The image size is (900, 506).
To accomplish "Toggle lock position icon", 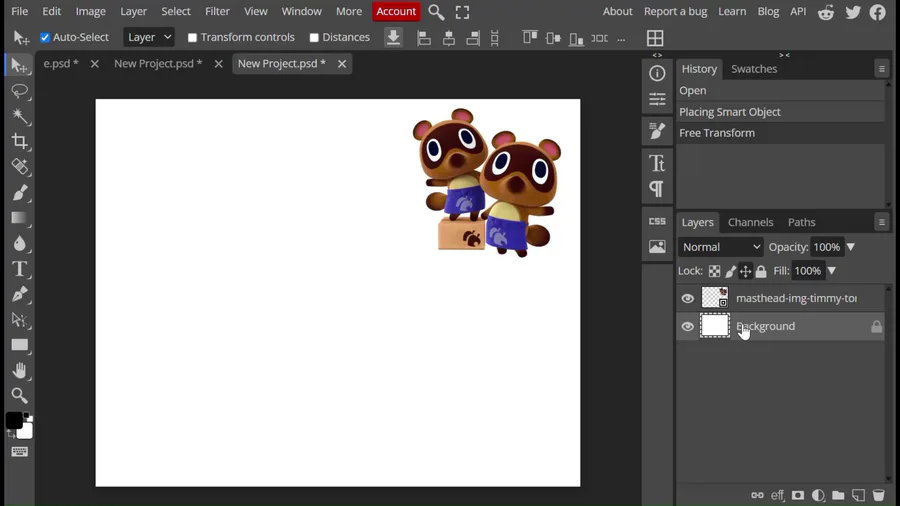I will (745, 271).
